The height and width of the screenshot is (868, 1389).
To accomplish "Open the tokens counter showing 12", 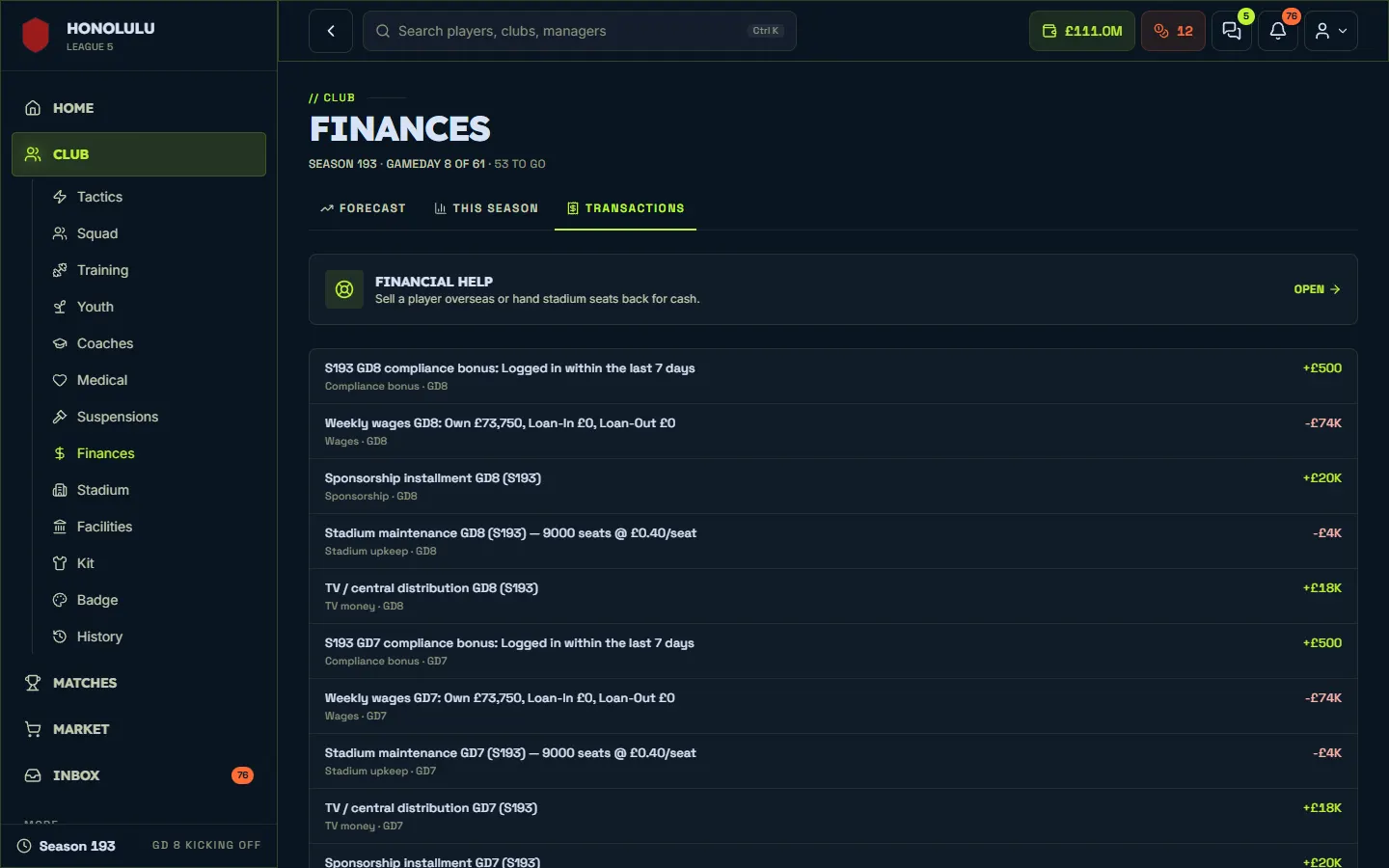I will click(1173, 31).
